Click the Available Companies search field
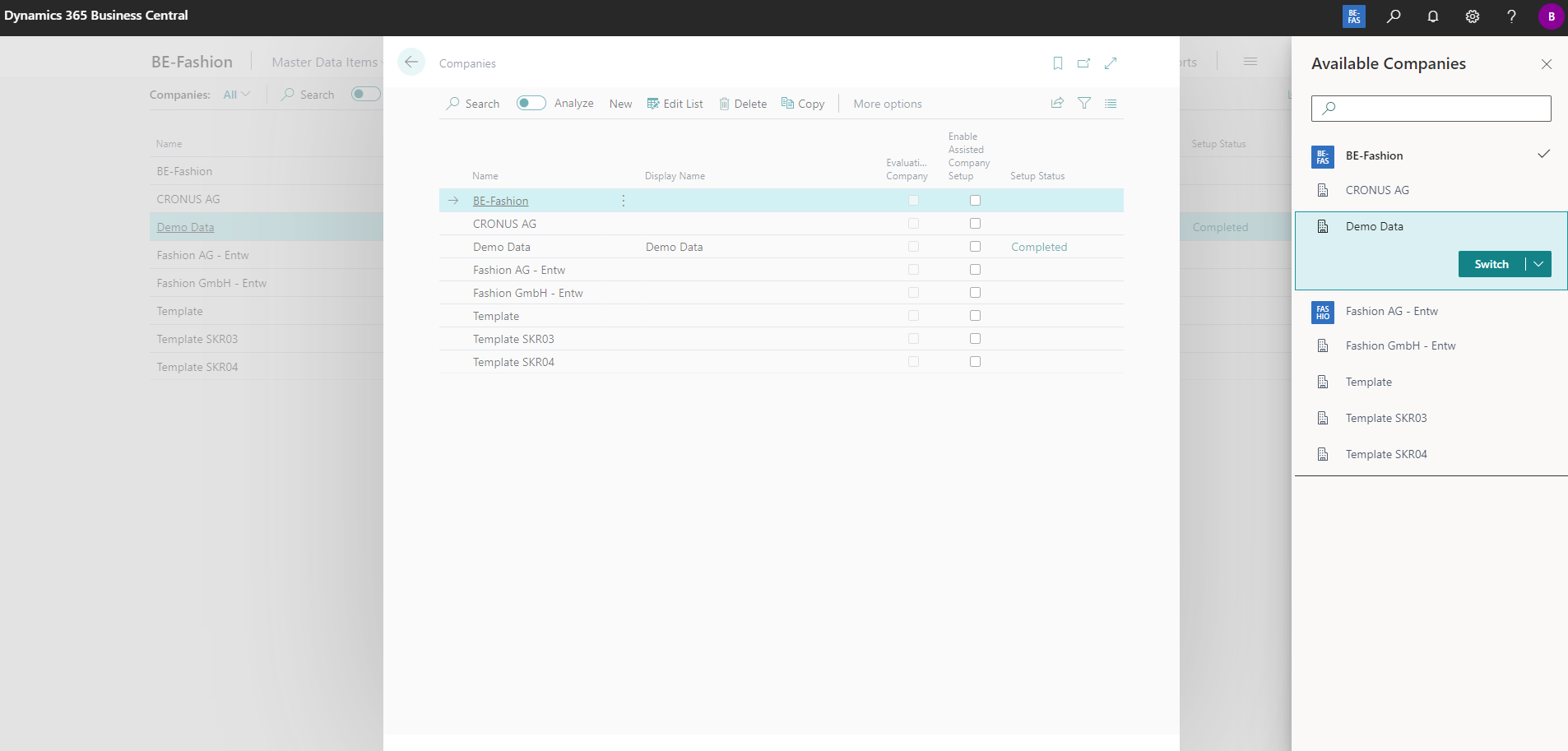 [x=1429, y=108]
